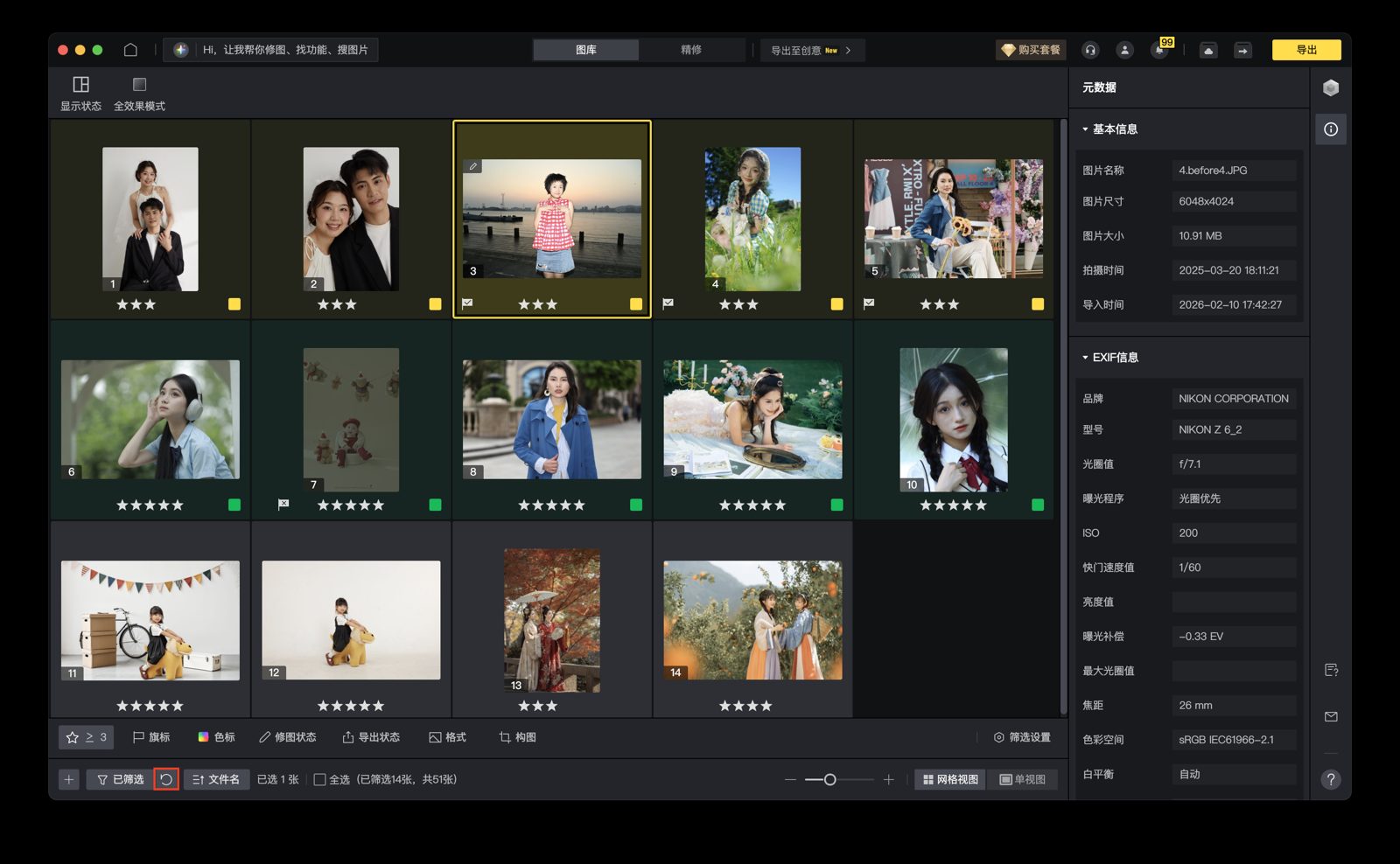This screenshot has width=1400, height=864.
Task: Click the yellow 导出 export button
Action: [x=1306, y=50]
